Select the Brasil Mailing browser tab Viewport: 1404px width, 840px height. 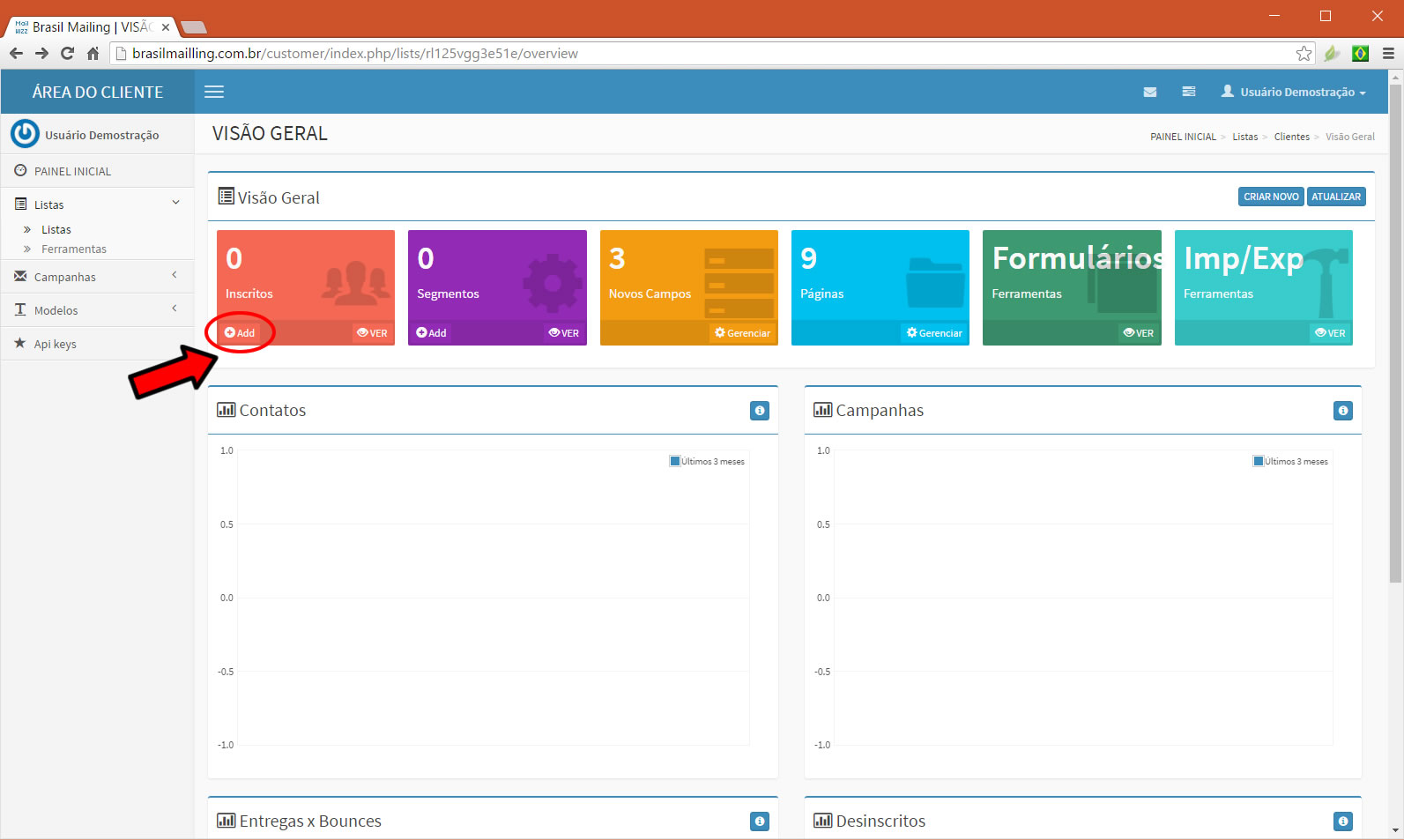click(x=93, y=27)
